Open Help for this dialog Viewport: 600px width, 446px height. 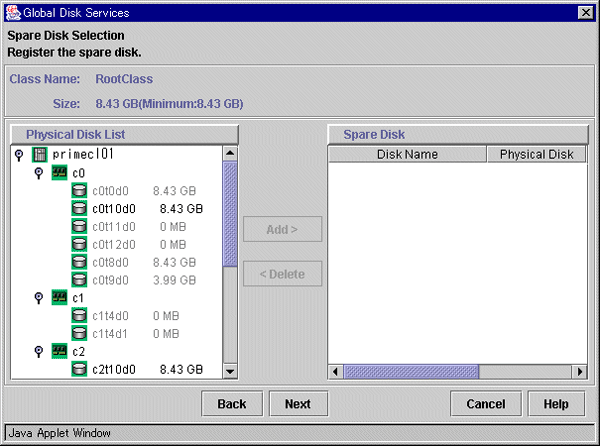pyautogui.click(x=556, y=404)
